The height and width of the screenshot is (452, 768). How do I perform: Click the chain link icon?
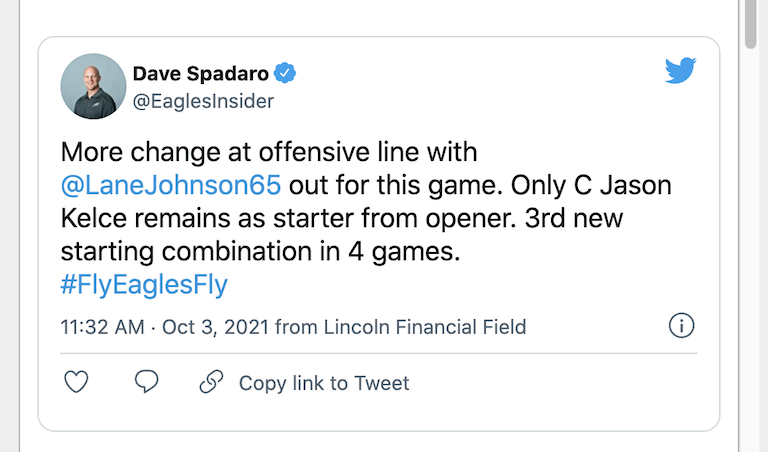coord(211,382)
